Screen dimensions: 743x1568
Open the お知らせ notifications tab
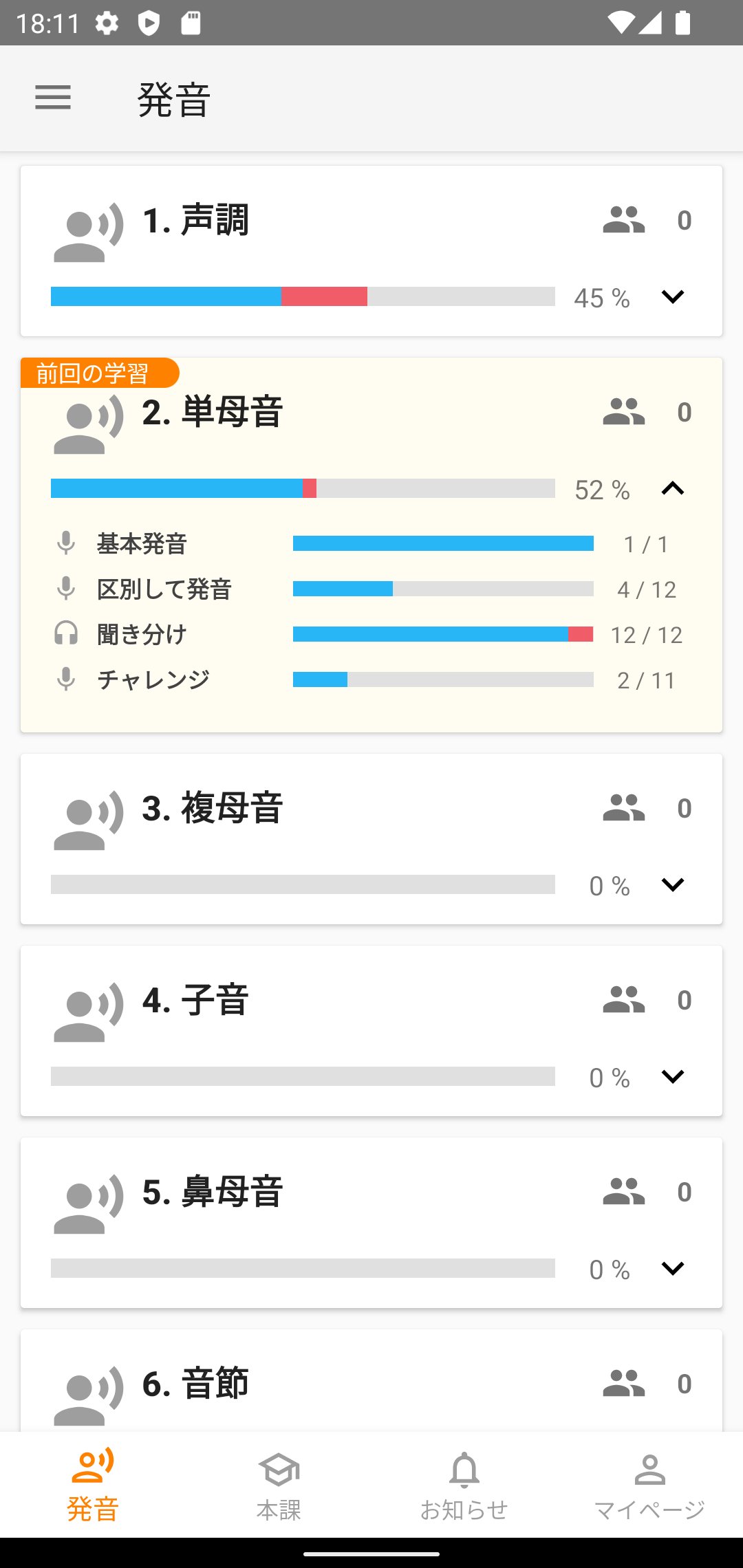464,1485
